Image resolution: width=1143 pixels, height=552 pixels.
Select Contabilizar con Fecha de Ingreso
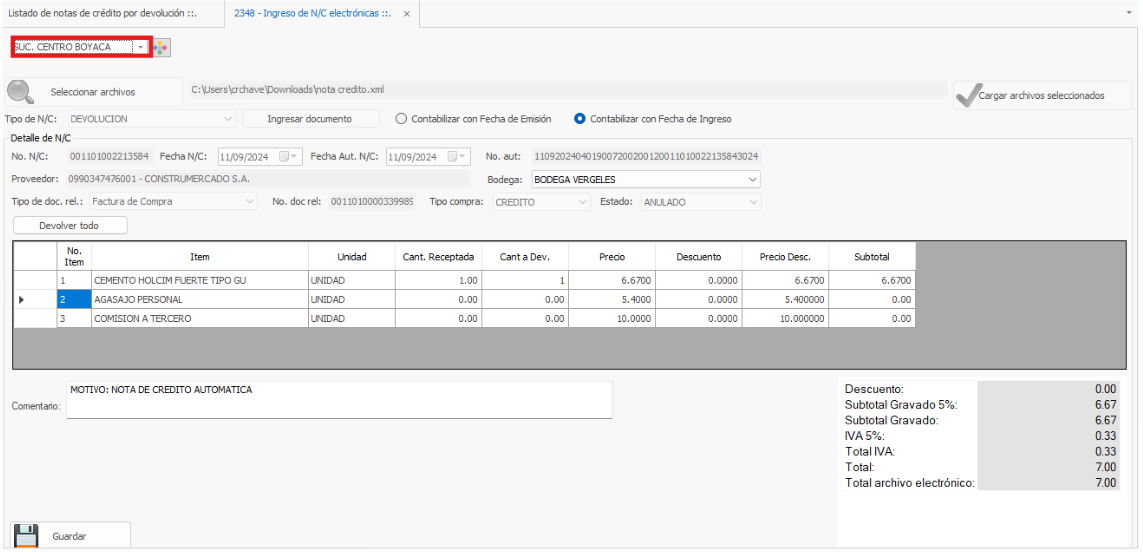tap(580, 119)
